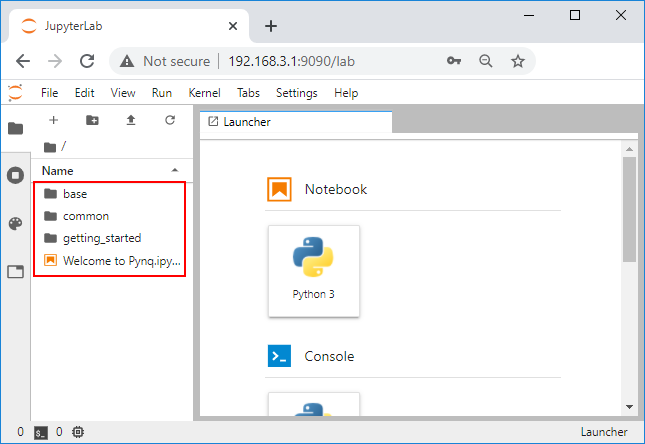Viewport: 645px width, 444px height.
Task: Launch a Python 3 notebook
Action: 313,270
